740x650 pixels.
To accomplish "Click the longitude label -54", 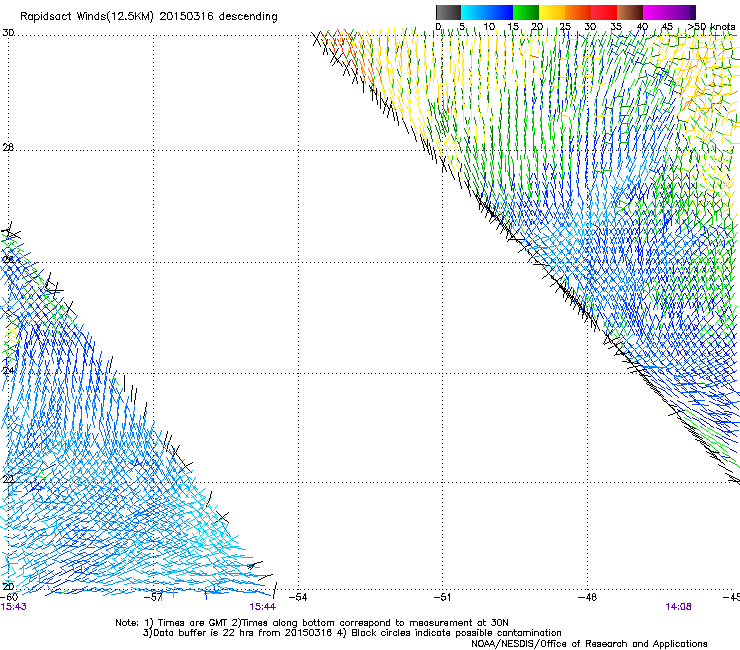I will pyautogui.click(x=297, y=597).
